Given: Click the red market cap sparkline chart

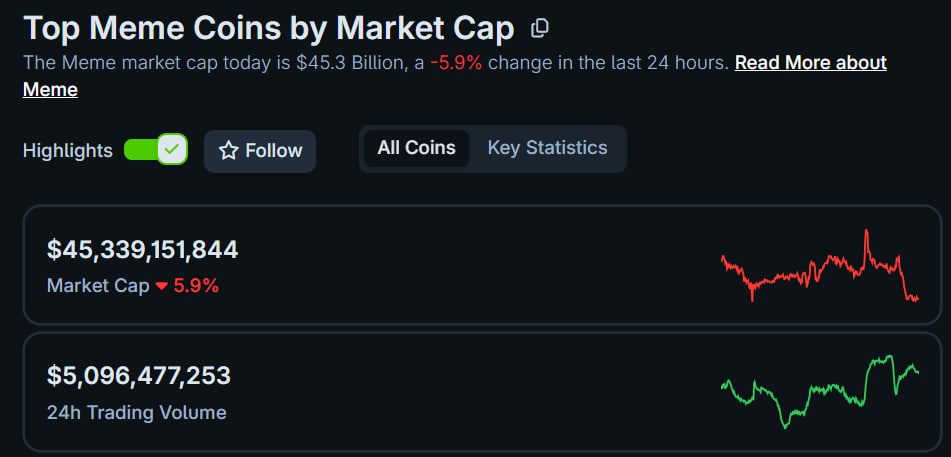Looking at the screenshot, I should coord(819,267).
